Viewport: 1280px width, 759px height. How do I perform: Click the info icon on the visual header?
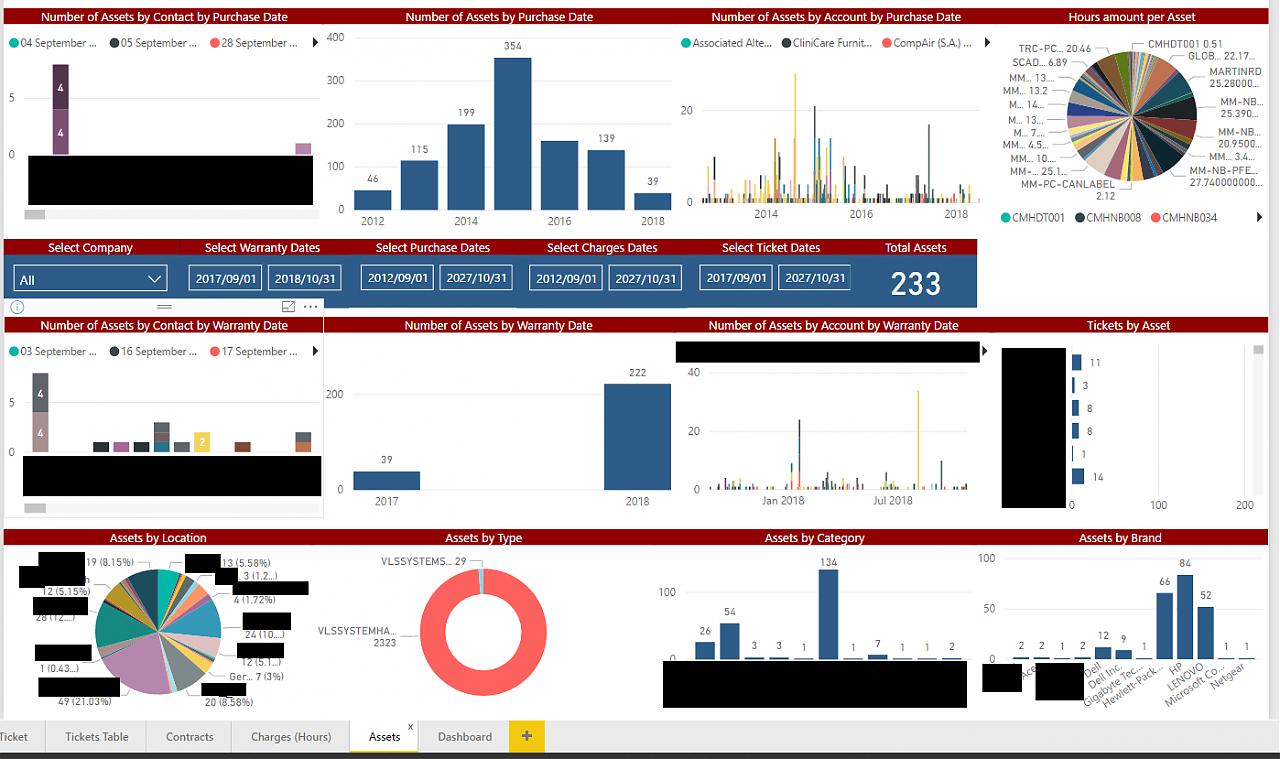pyautogui.click(x=16, y=307)
